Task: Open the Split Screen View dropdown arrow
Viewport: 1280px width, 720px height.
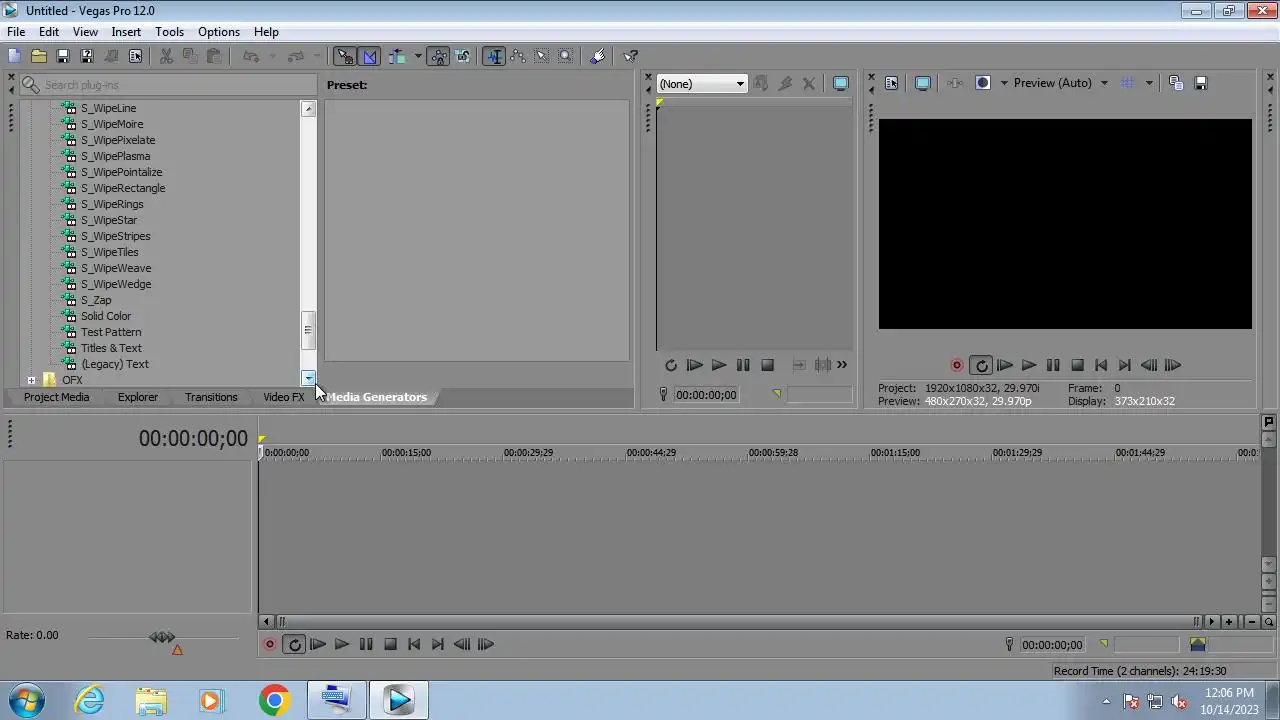Action: [x=1003, y=83]
